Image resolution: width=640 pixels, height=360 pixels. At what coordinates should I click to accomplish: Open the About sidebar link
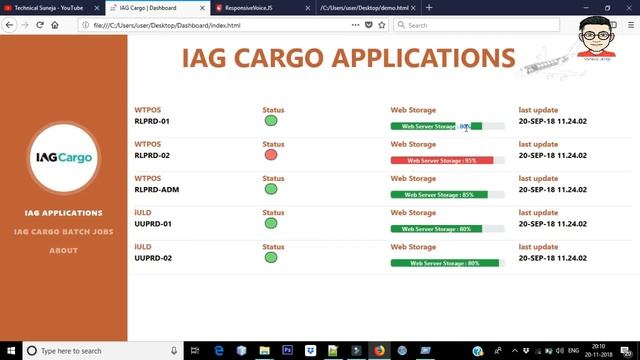63,251
